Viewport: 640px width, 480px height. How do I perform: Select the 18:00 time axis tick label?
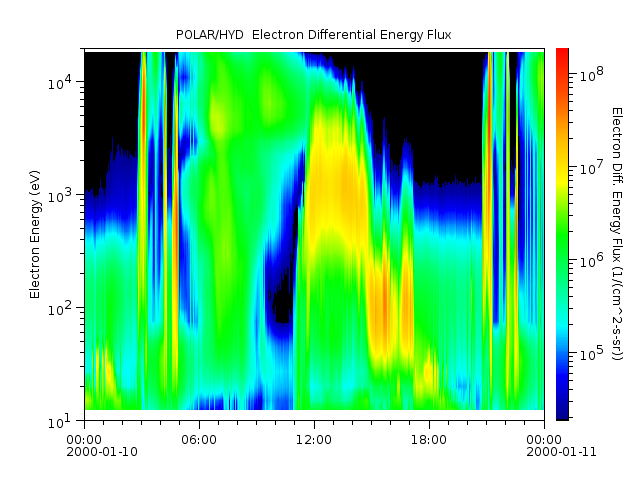click(428, 438)
